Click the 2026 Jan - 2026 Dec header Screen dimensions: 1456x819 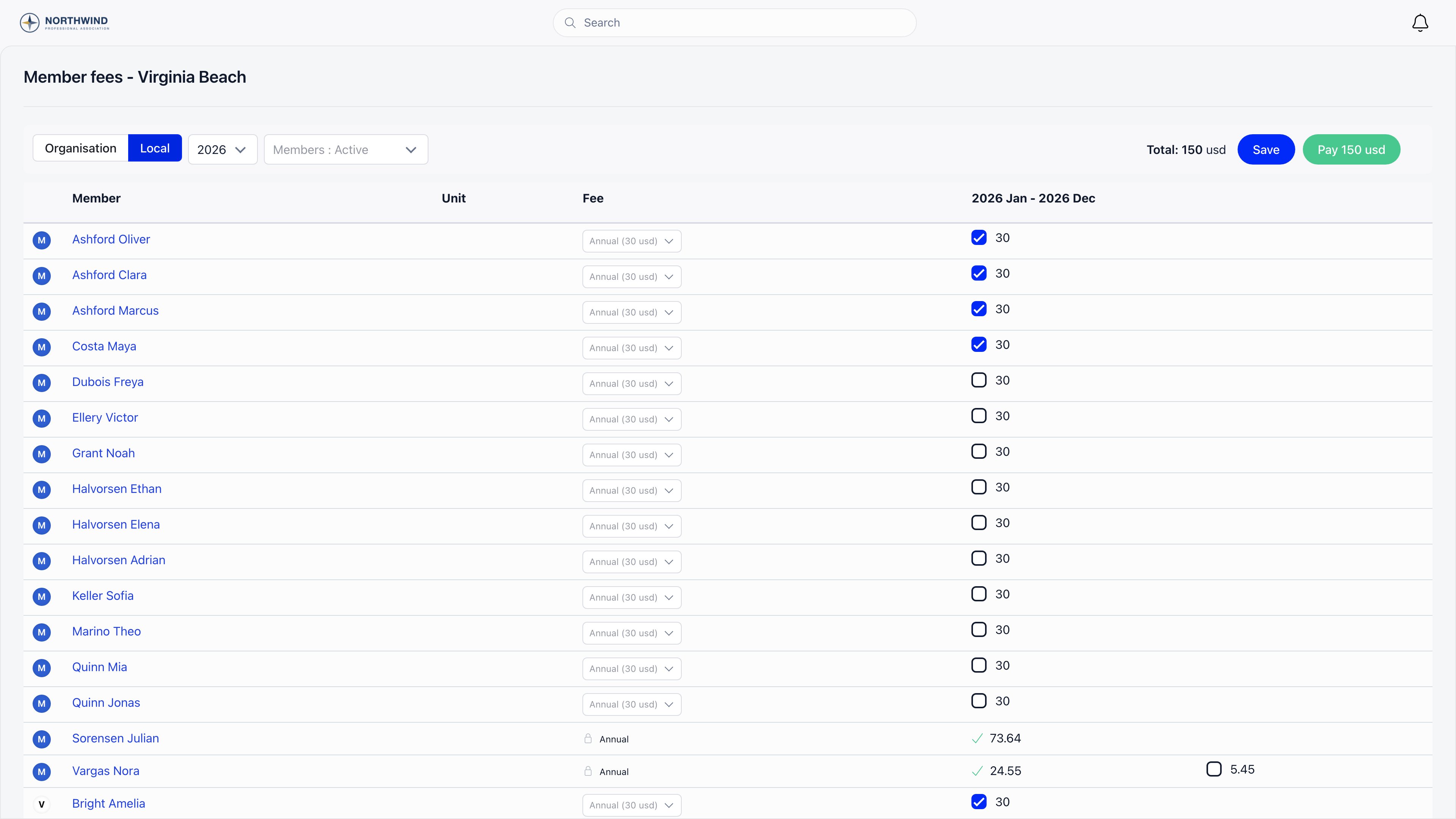click(1033, 198)
